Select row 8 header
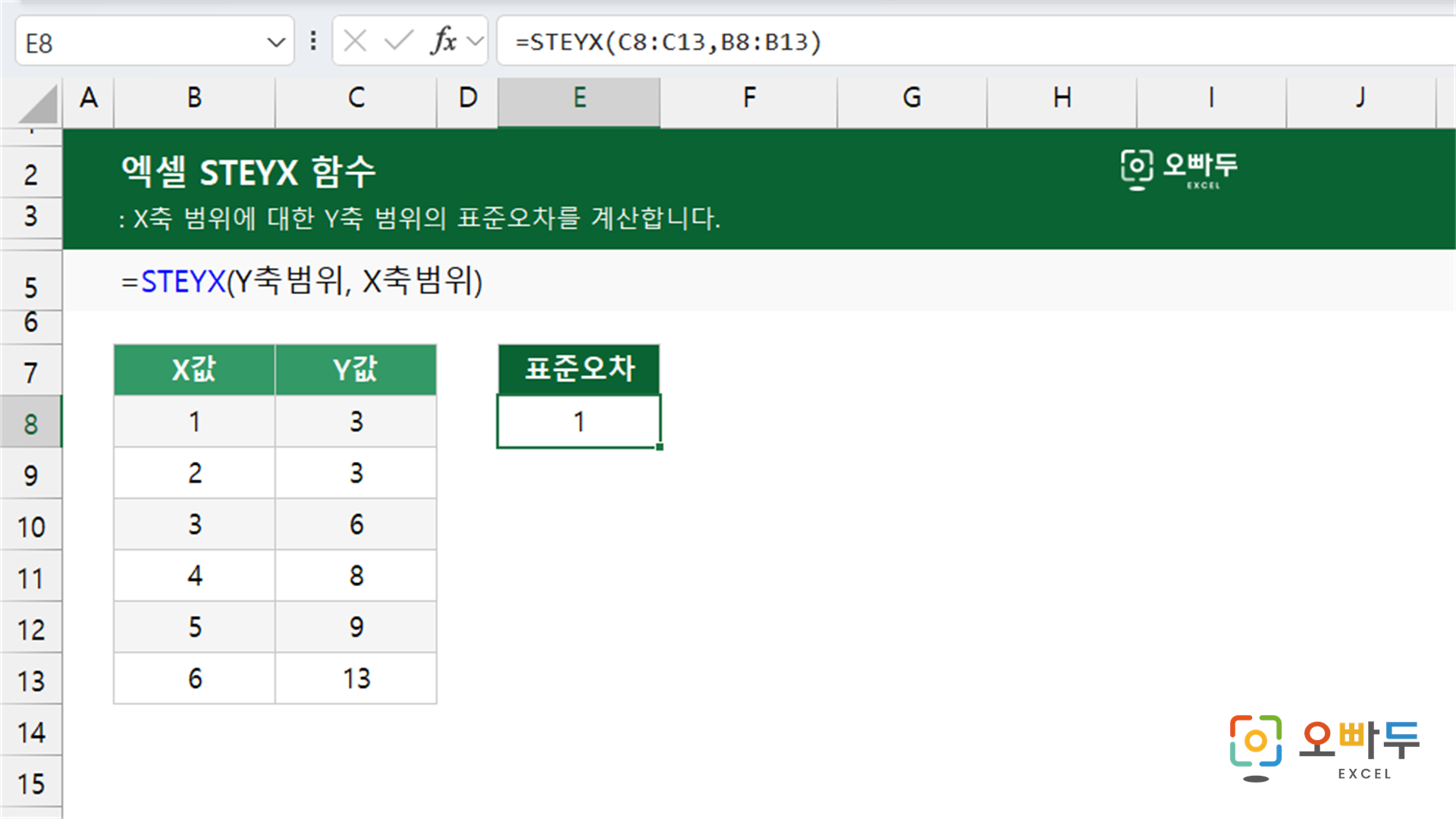The image size is (1456, 819). point(31,422)
